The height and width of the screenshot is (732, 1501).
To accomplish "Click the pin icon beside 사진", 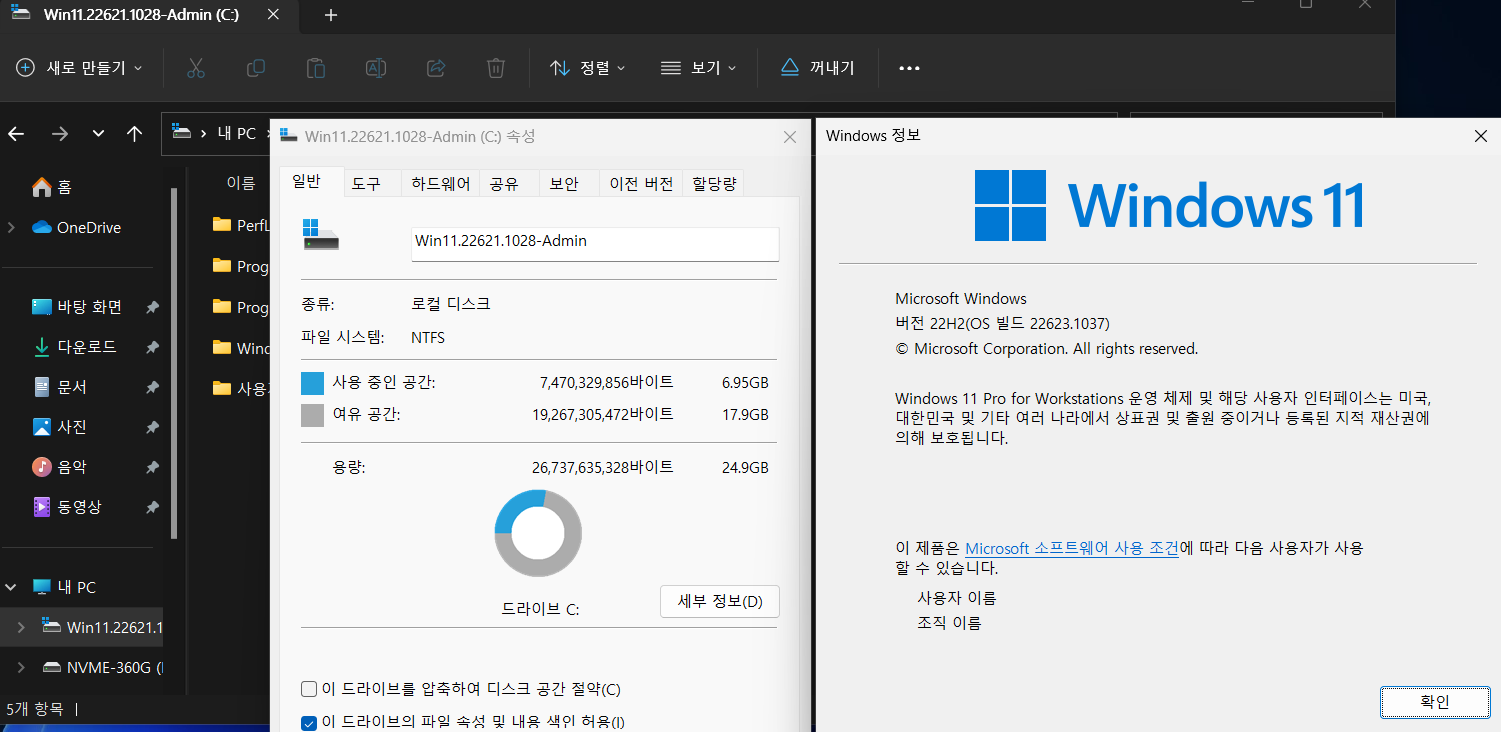I will point(152,428).
